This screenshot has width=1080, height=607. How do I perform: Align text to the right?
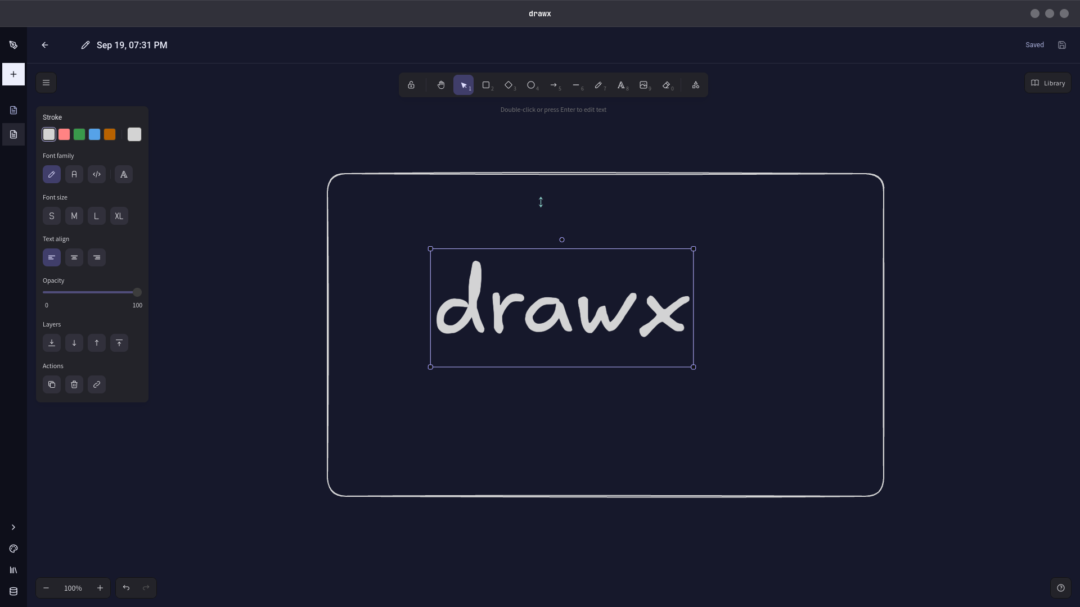(96, 258)
